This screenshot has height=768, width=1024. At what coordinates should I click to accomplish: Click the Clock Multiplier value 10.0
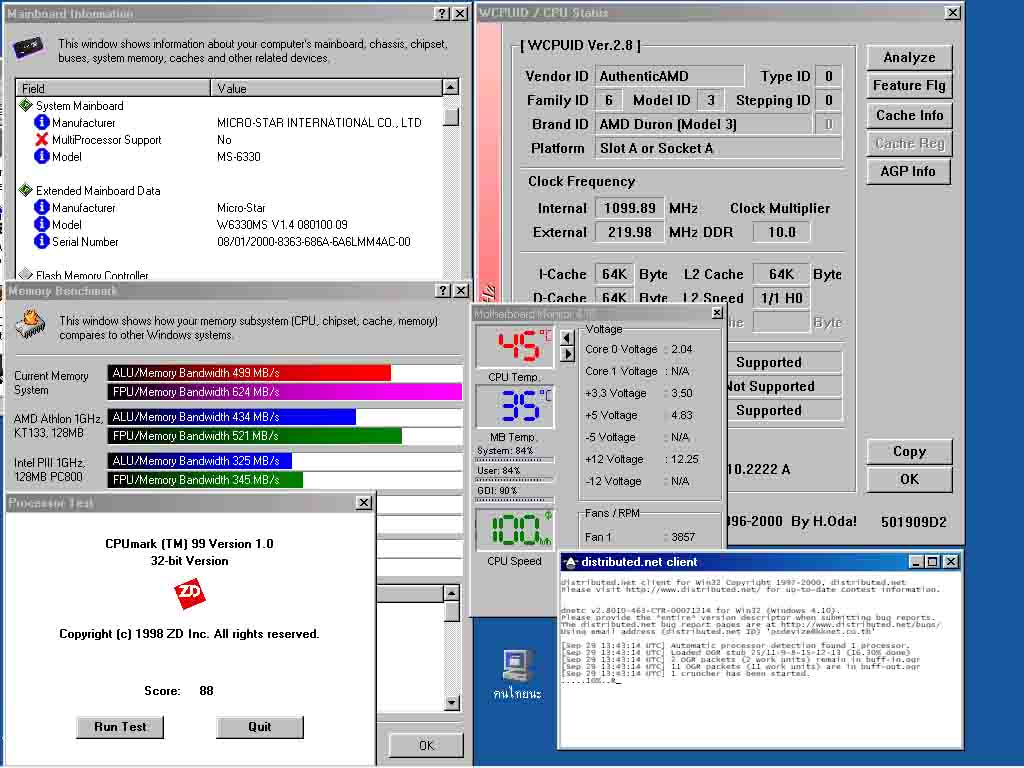(781, 232)
